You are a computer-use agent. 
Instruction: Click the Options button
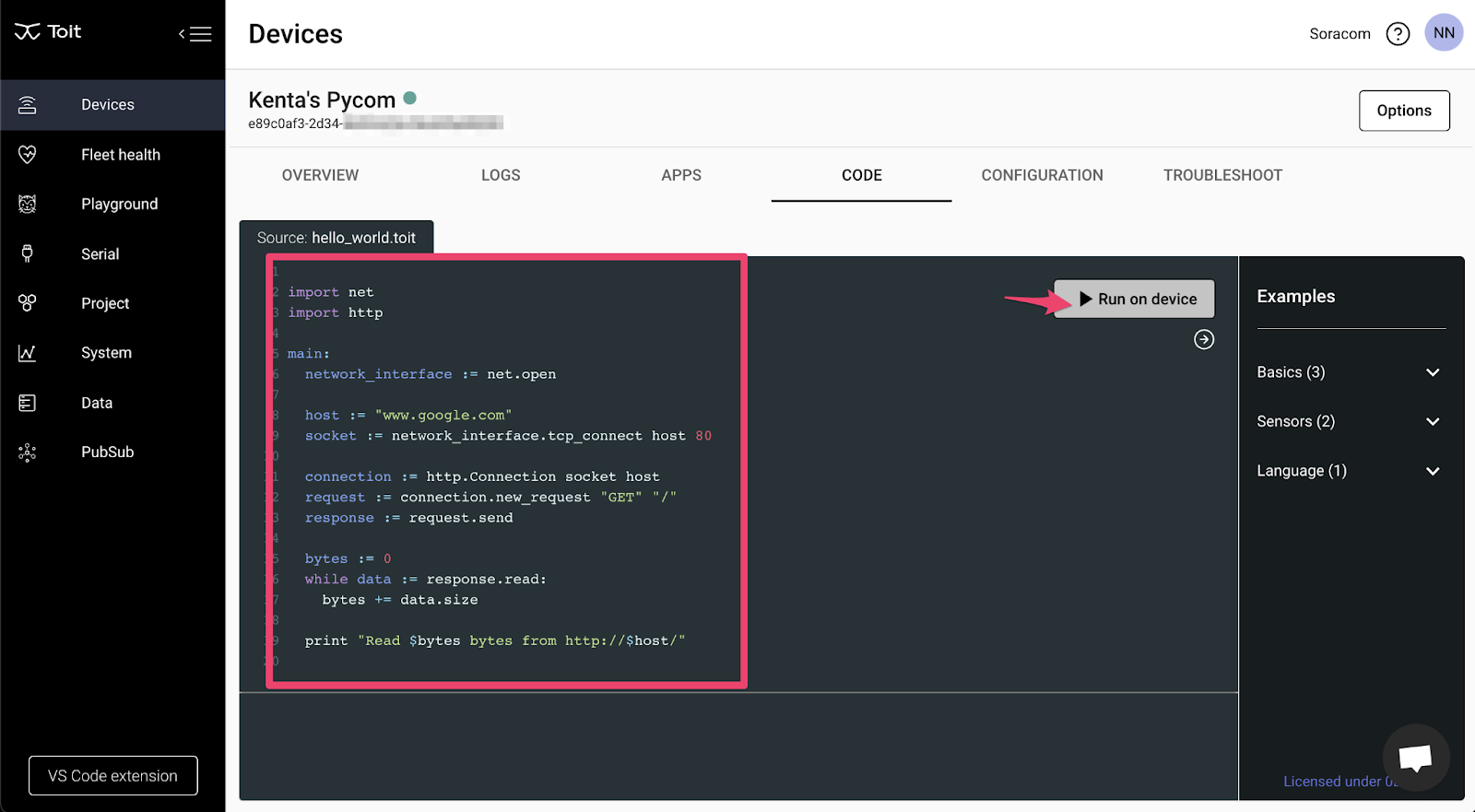click(x=1403, y=111)
